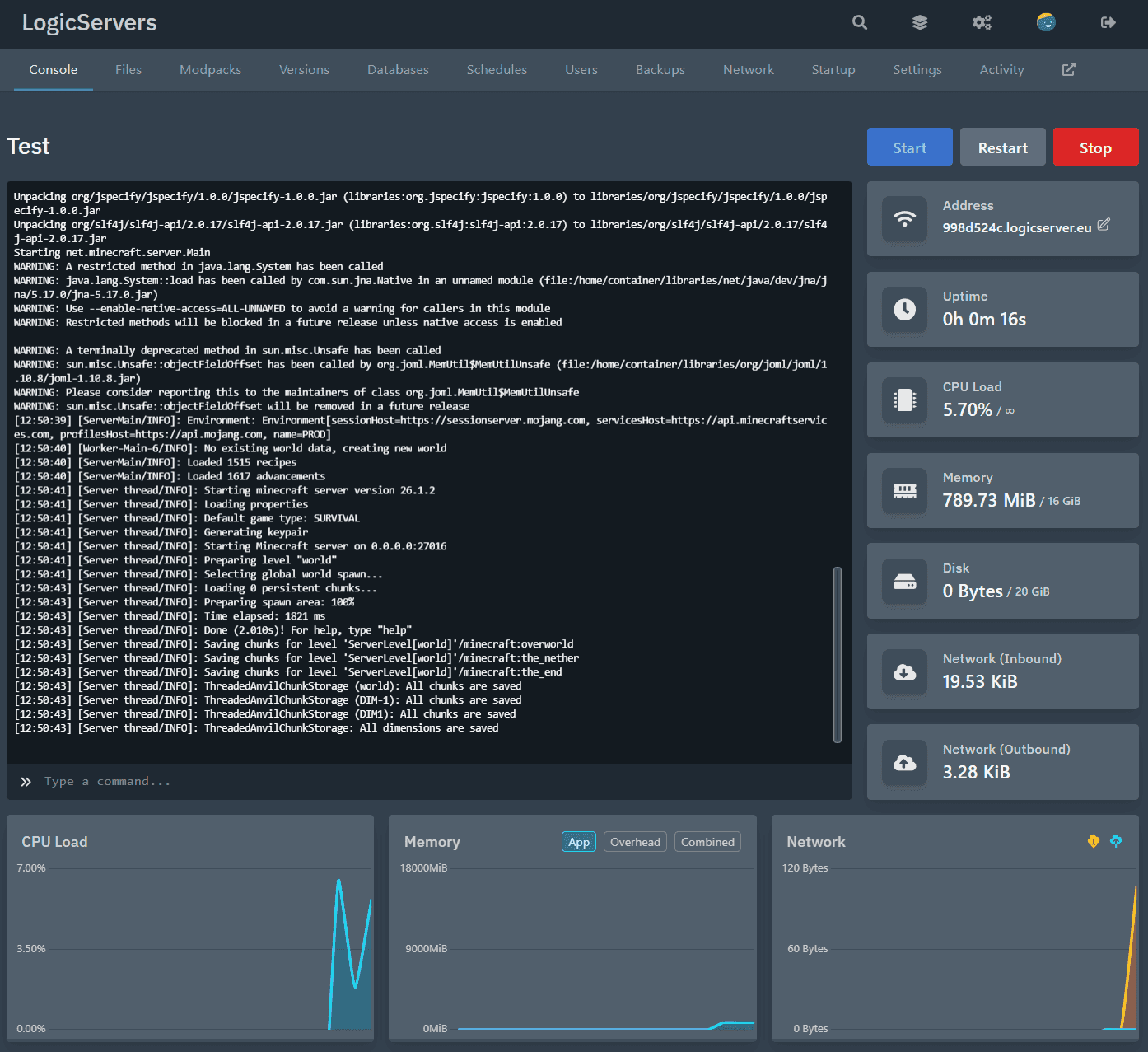Click the Network Inbound cloud download icon
This screenshot has height=1052, width=1148.
[x=905, y=671]
